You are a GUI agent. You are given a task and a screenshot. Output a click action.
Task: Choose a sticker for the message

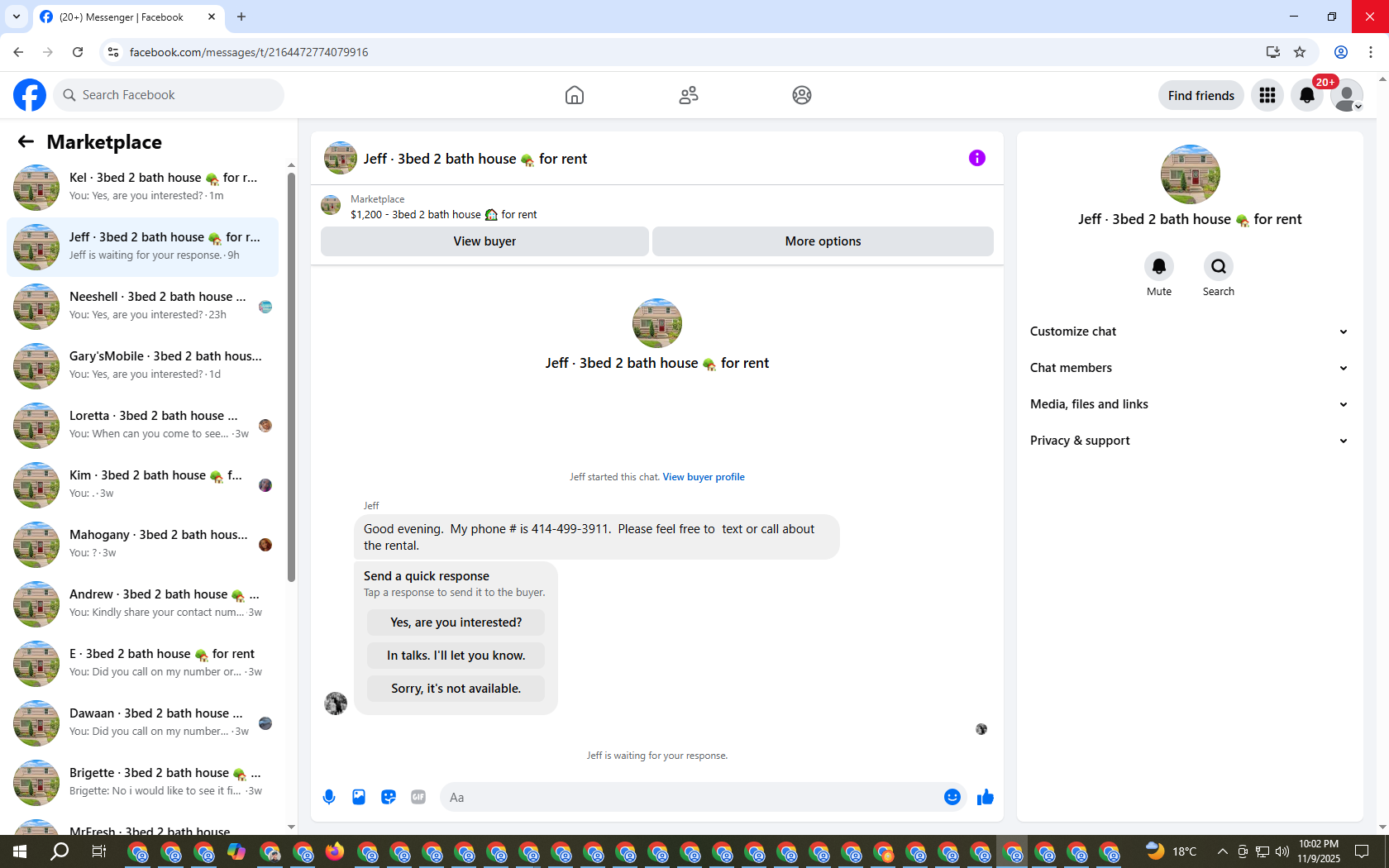coord(389,797)
